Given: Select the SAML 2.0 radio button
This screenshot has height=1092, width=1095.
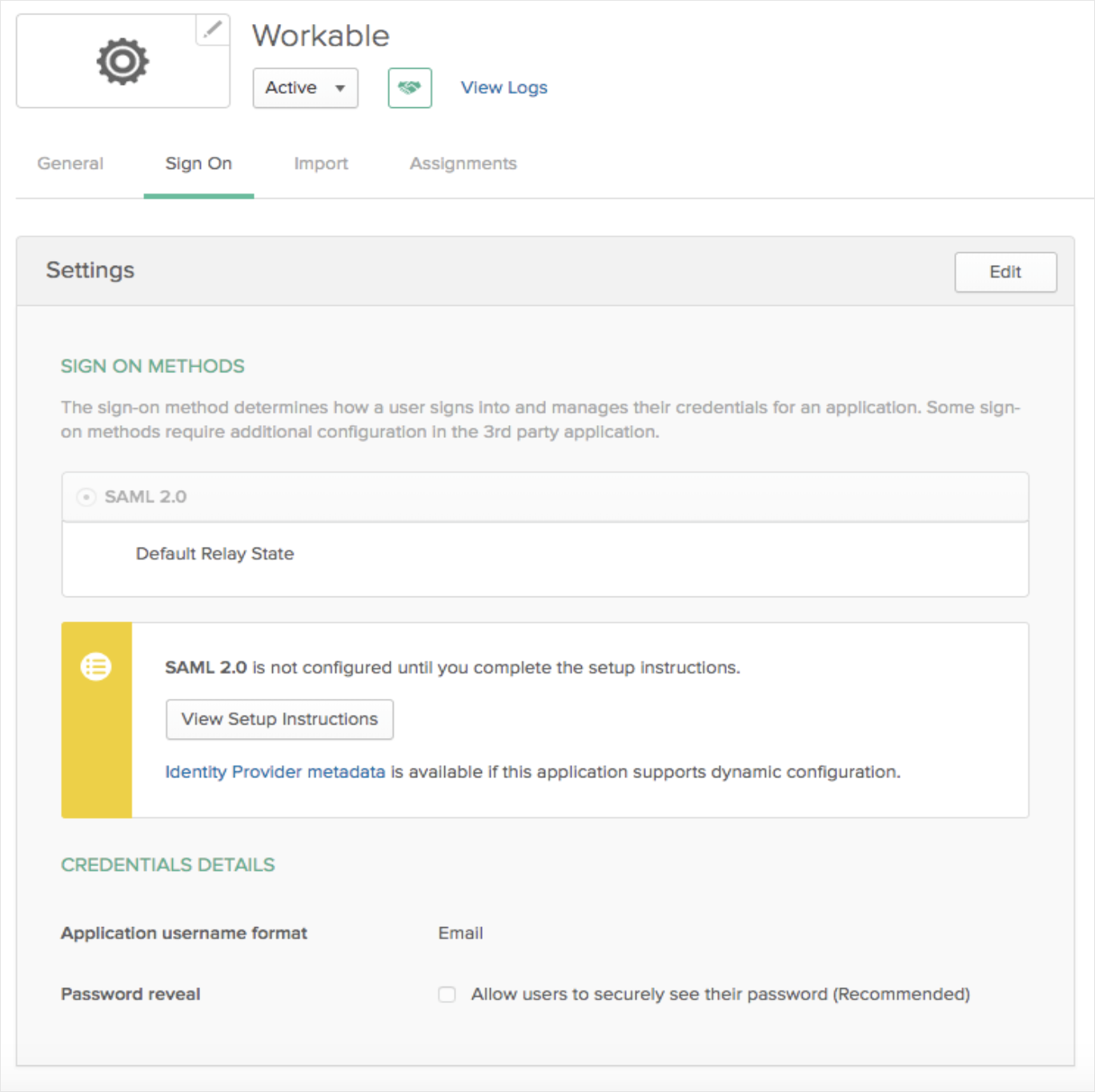Looking at the screenshot, I should [86, 497].
